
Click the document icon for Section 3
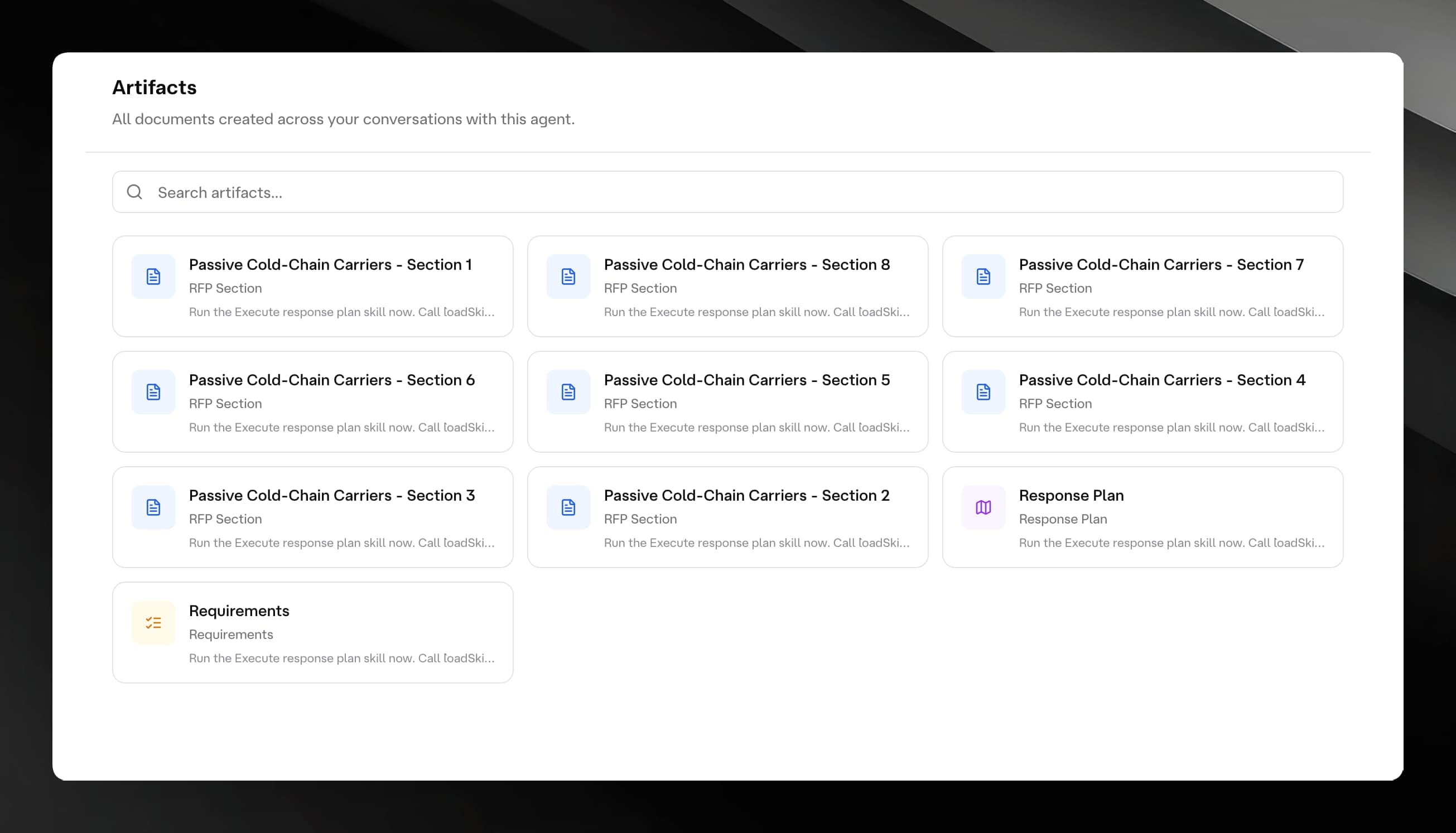point(153,507)
